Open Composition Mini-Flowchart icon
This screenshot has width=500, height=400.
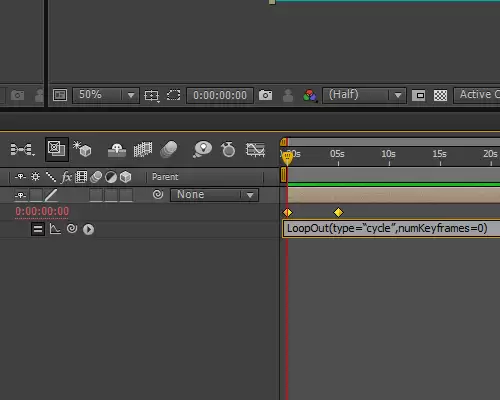click(x=22, y=149)
